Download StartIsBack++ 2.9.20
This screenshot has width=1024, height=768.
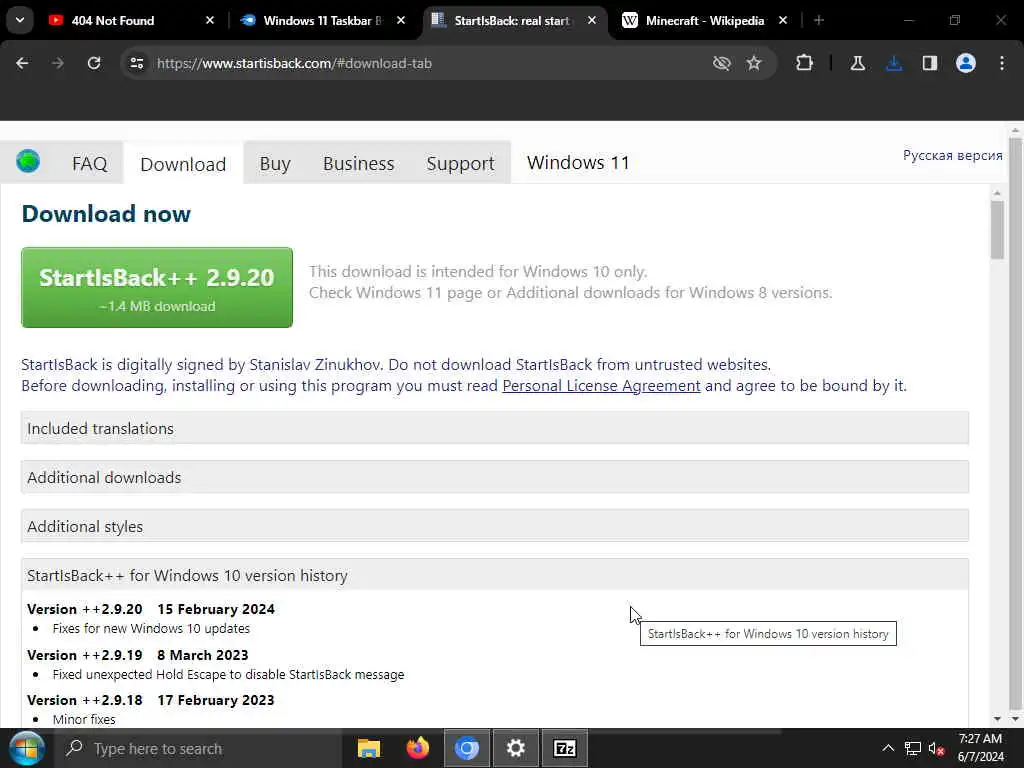[x=157, y=287]
